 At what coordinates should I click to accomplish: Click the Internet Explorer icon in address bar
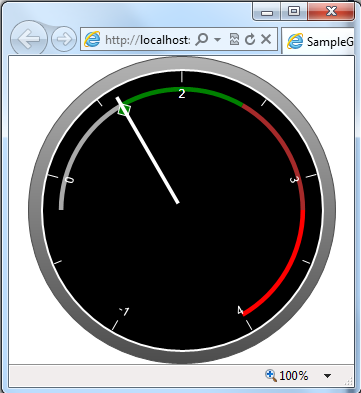tap(92, 39)
